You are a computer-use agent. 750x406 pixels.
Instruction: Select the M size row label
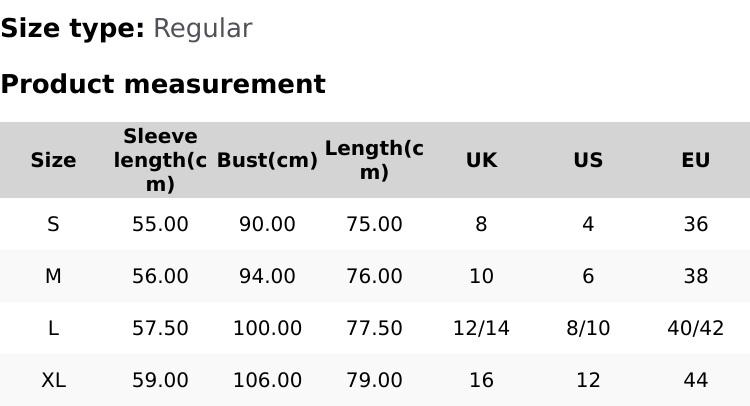coord(53,276)
